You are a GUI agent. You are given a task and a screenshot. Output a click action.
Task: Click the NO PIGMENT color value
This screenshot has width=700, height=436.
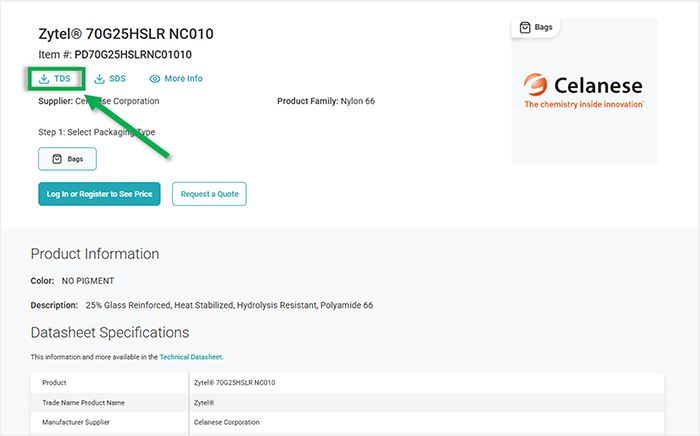pos(88,281)
